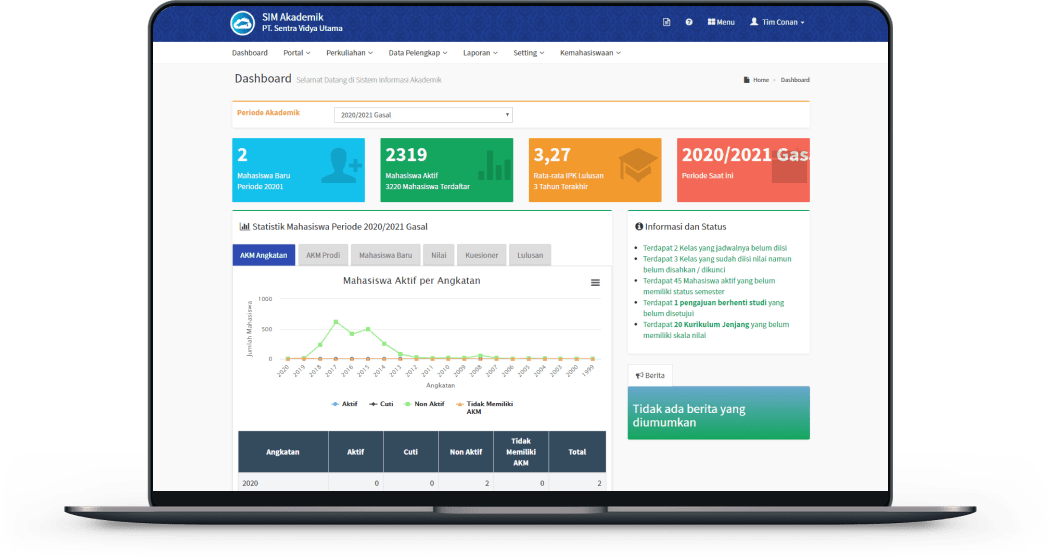Open the document icon in header
This screenshot has height=557, width=1050.
click(x=667, y=22)
